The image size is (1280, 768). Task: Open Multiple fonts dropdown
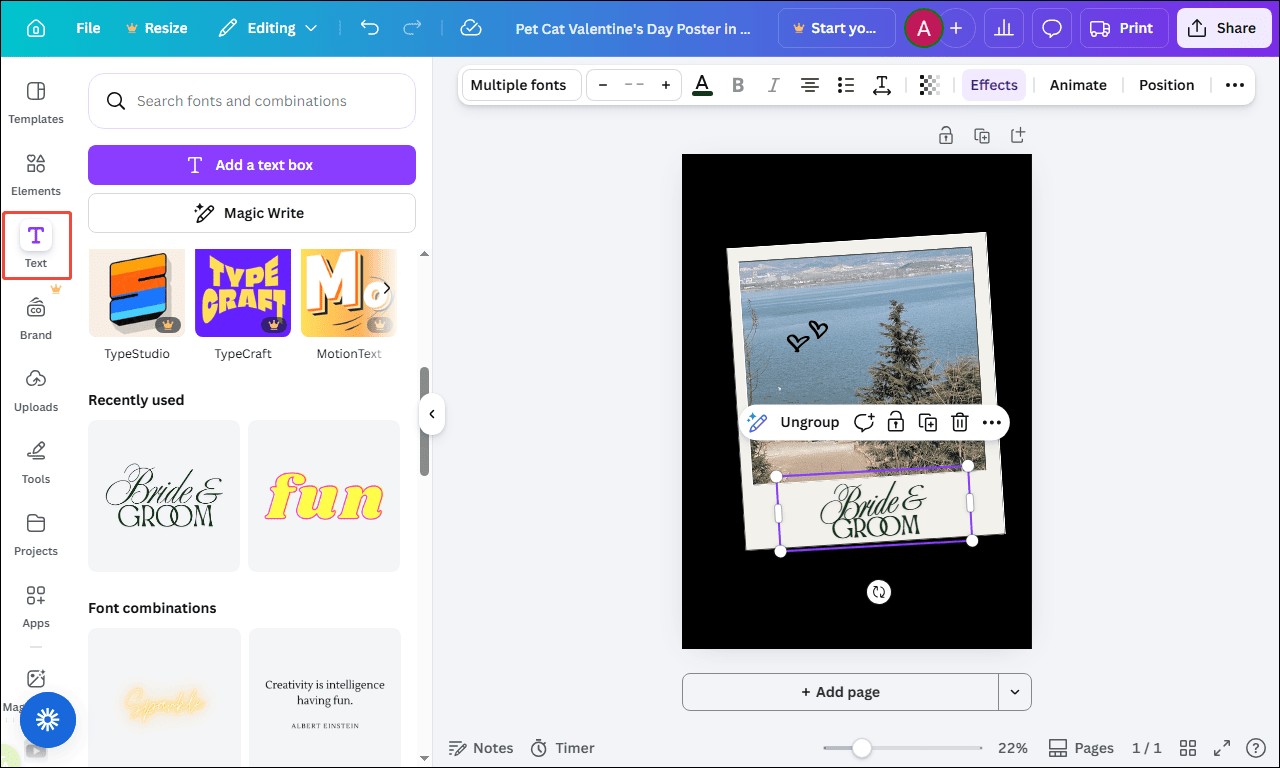(x=520, y=85)
